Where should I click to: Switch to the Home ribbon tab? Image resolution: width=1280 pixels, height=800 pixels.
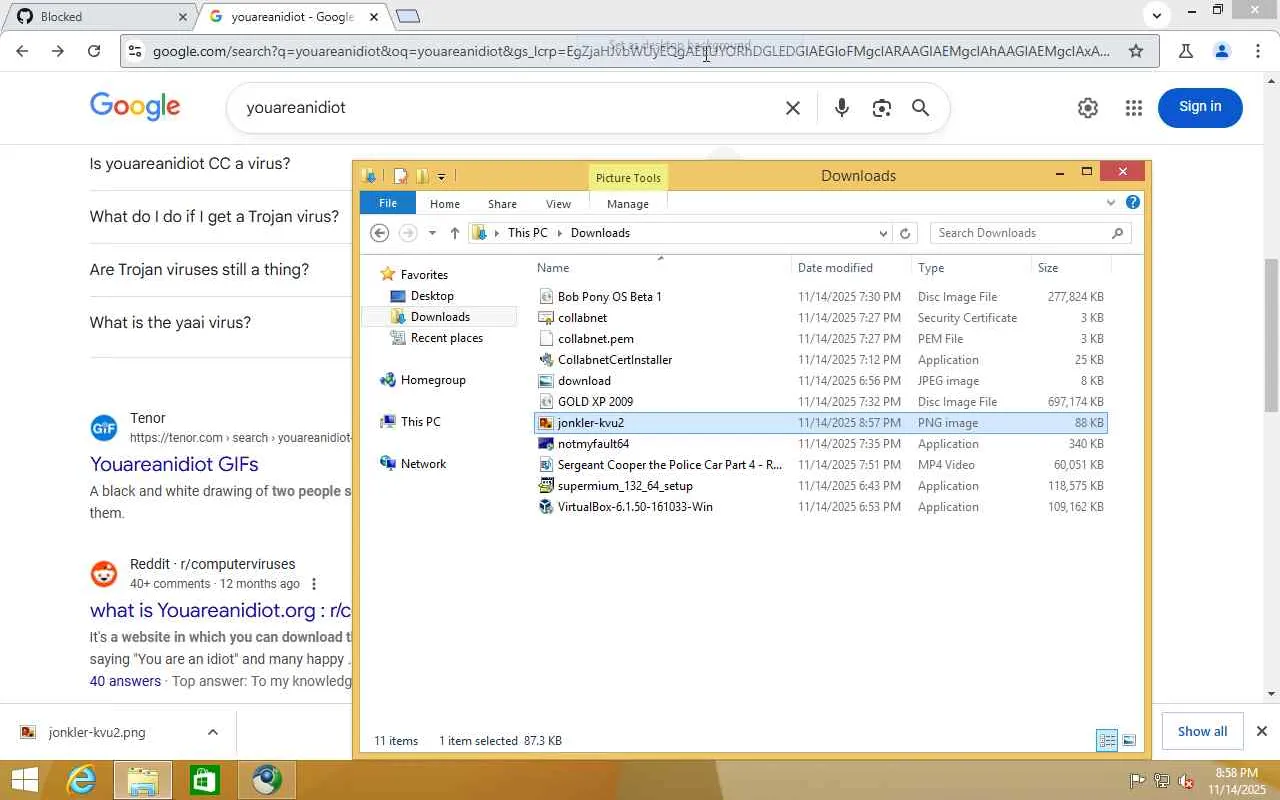pyautogui.click(x=445, y=204)
